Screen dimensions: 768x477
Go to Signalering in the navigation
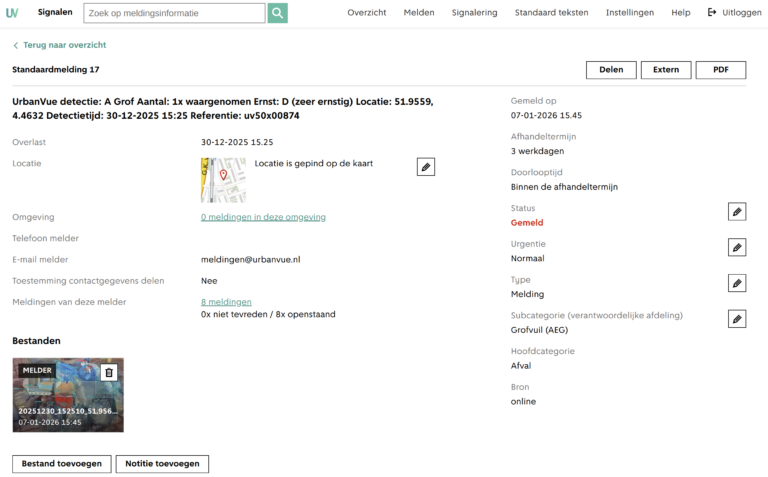(474, 13)
